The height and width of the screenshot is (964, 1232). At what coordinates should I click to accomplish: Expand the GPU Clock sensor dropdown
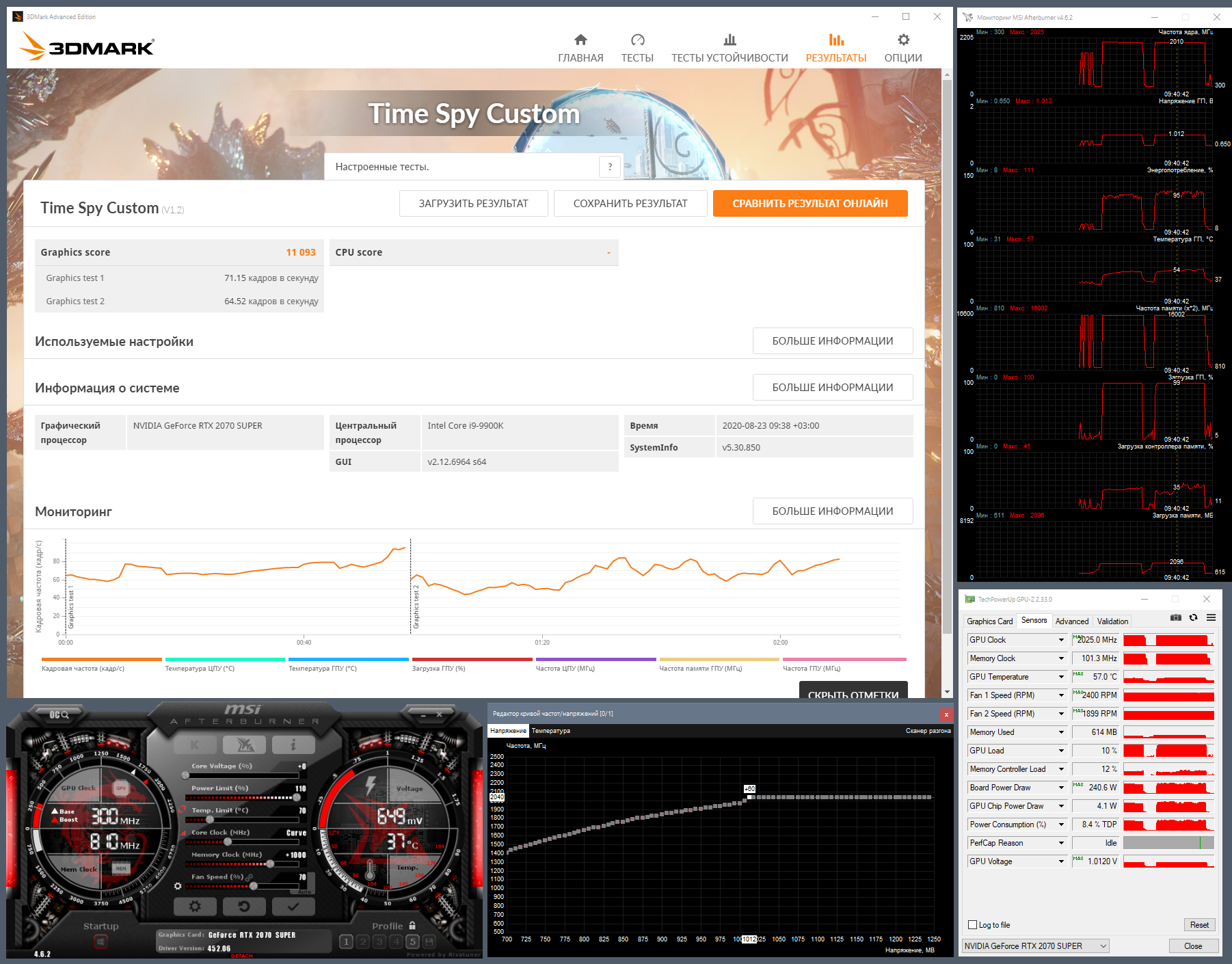(1061, 640)
